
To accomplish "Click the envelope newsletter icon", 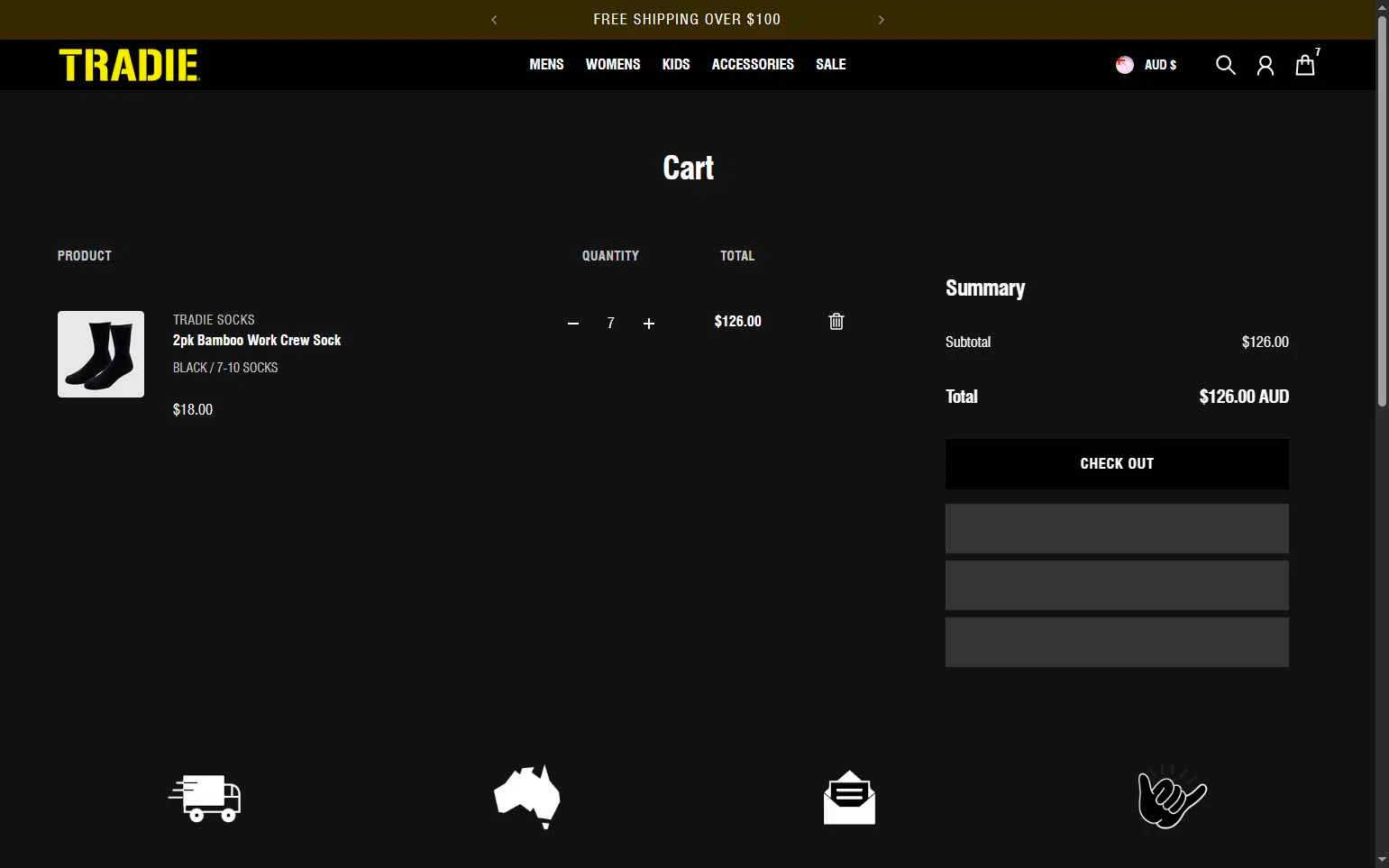I will pyautogui.click(x=849, y=798).
